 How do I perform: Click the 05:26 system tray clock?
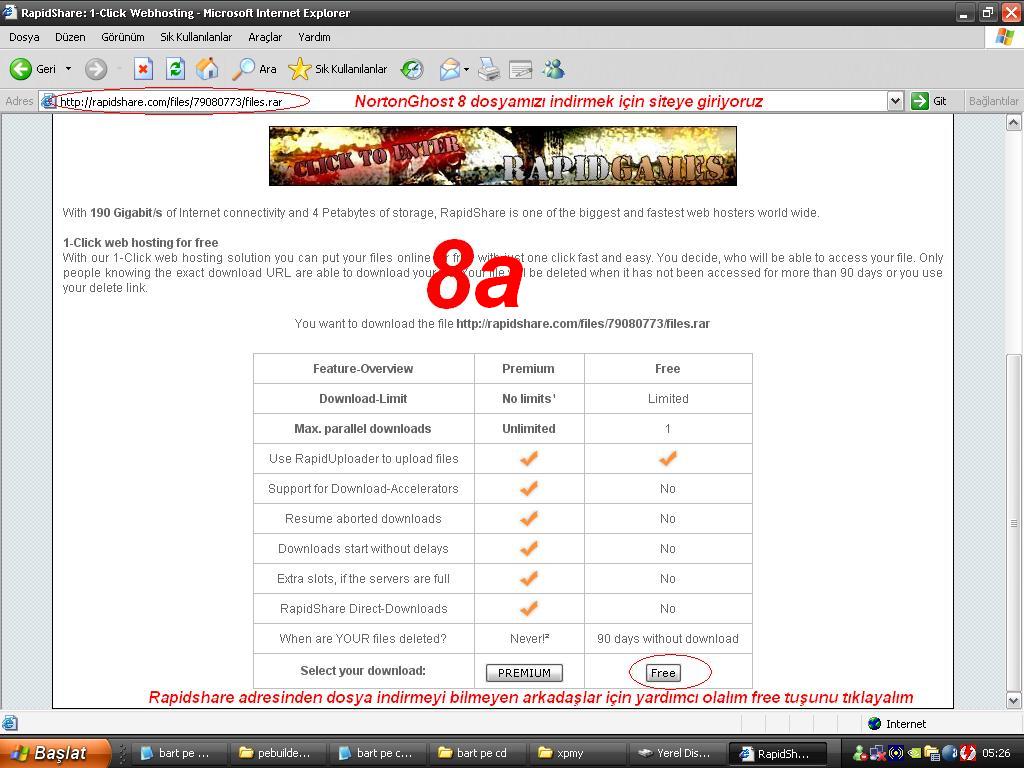996,753
